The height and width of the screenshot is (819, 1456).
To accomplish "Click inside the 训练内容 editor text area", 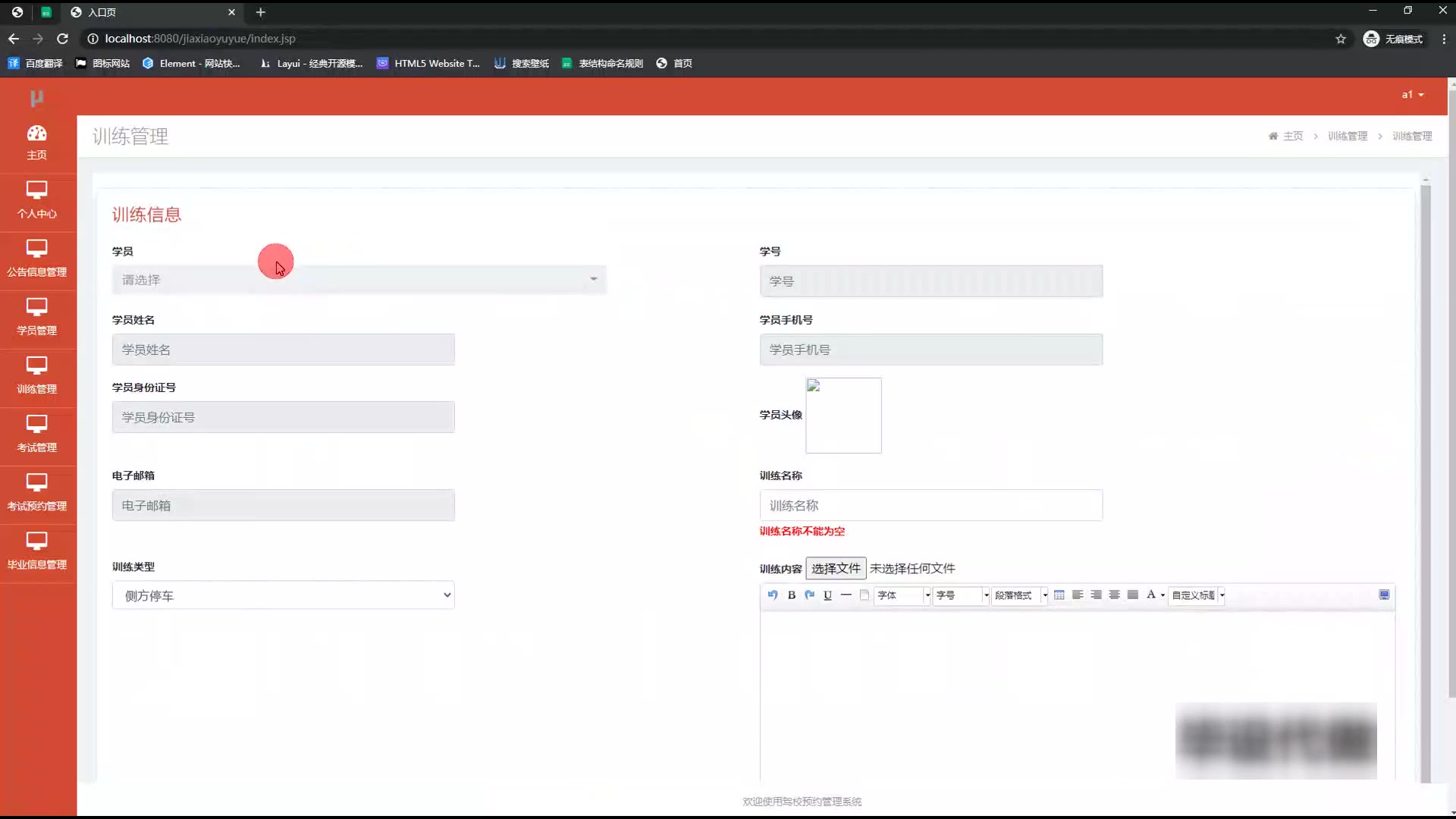I will coord(1077,694).
